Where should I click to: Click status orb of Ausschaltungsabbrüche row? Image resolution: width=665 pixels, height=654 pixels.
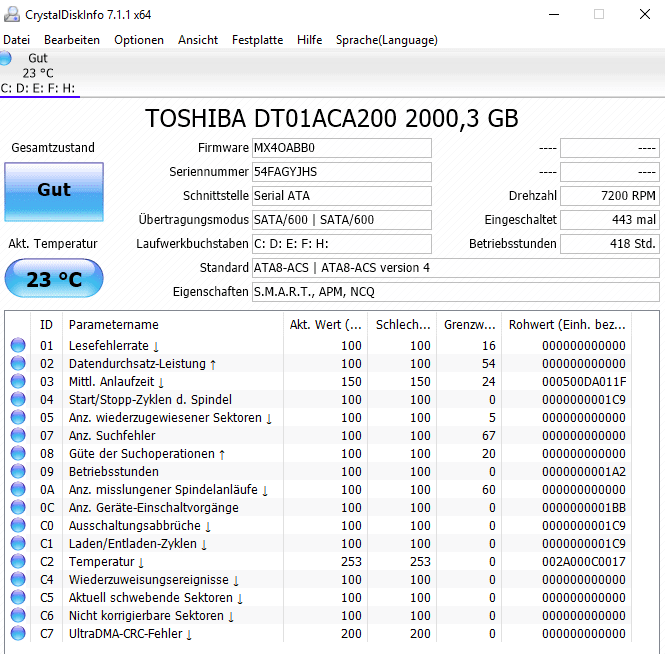(18, 525)
